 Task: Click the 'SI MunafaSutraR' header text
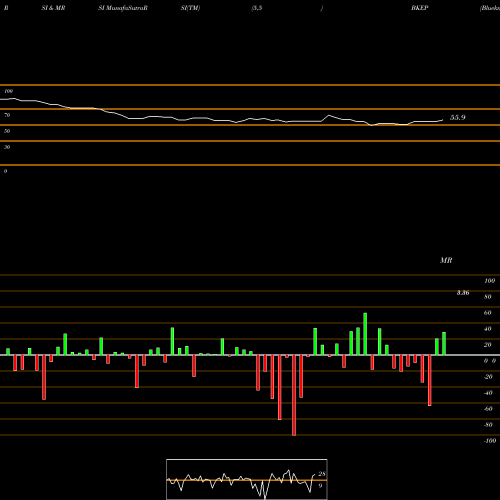(123, 8)
